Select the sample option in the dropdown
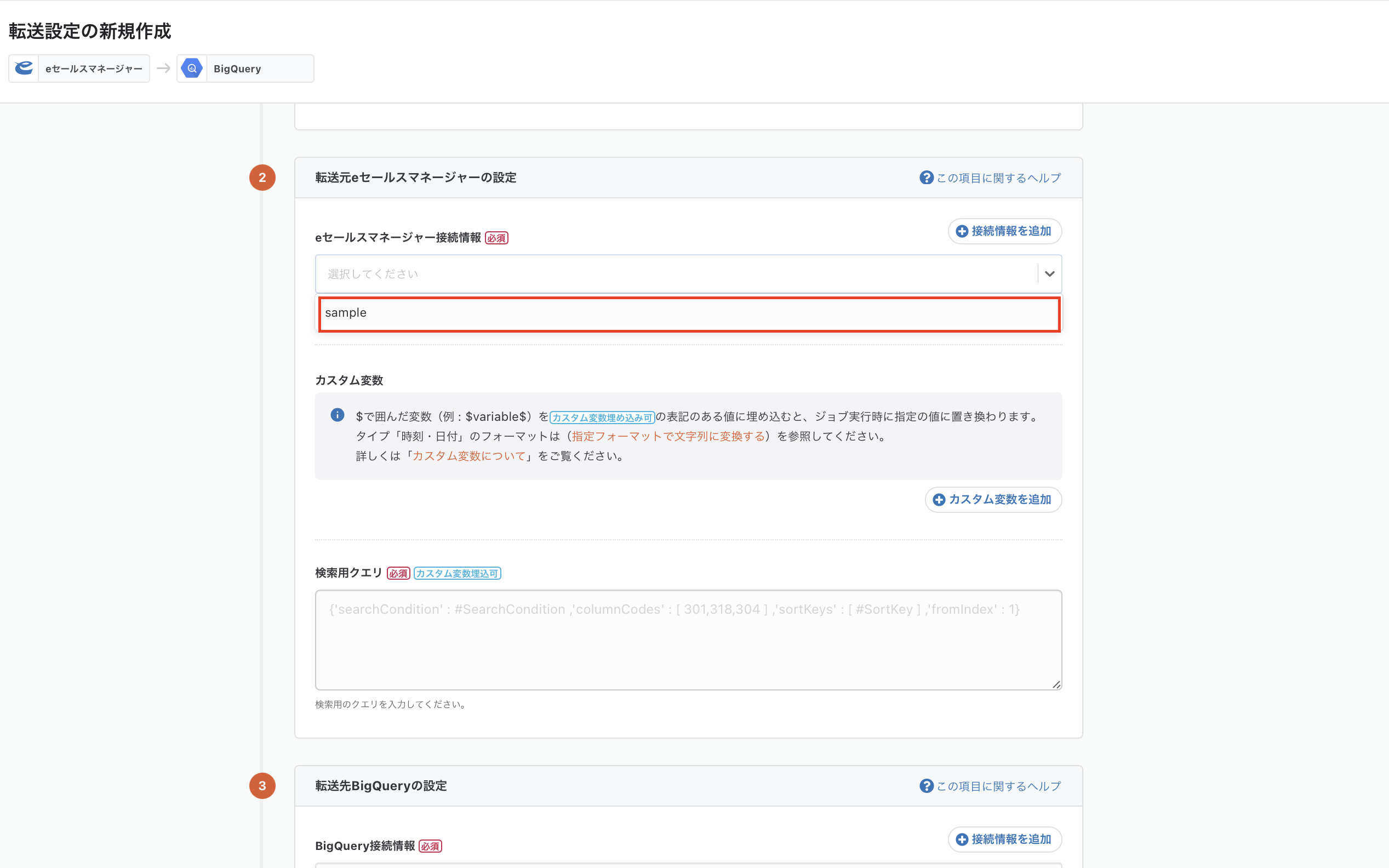Image resolution: width=1389 pixels, height=868 pixels. pos(689,313)
